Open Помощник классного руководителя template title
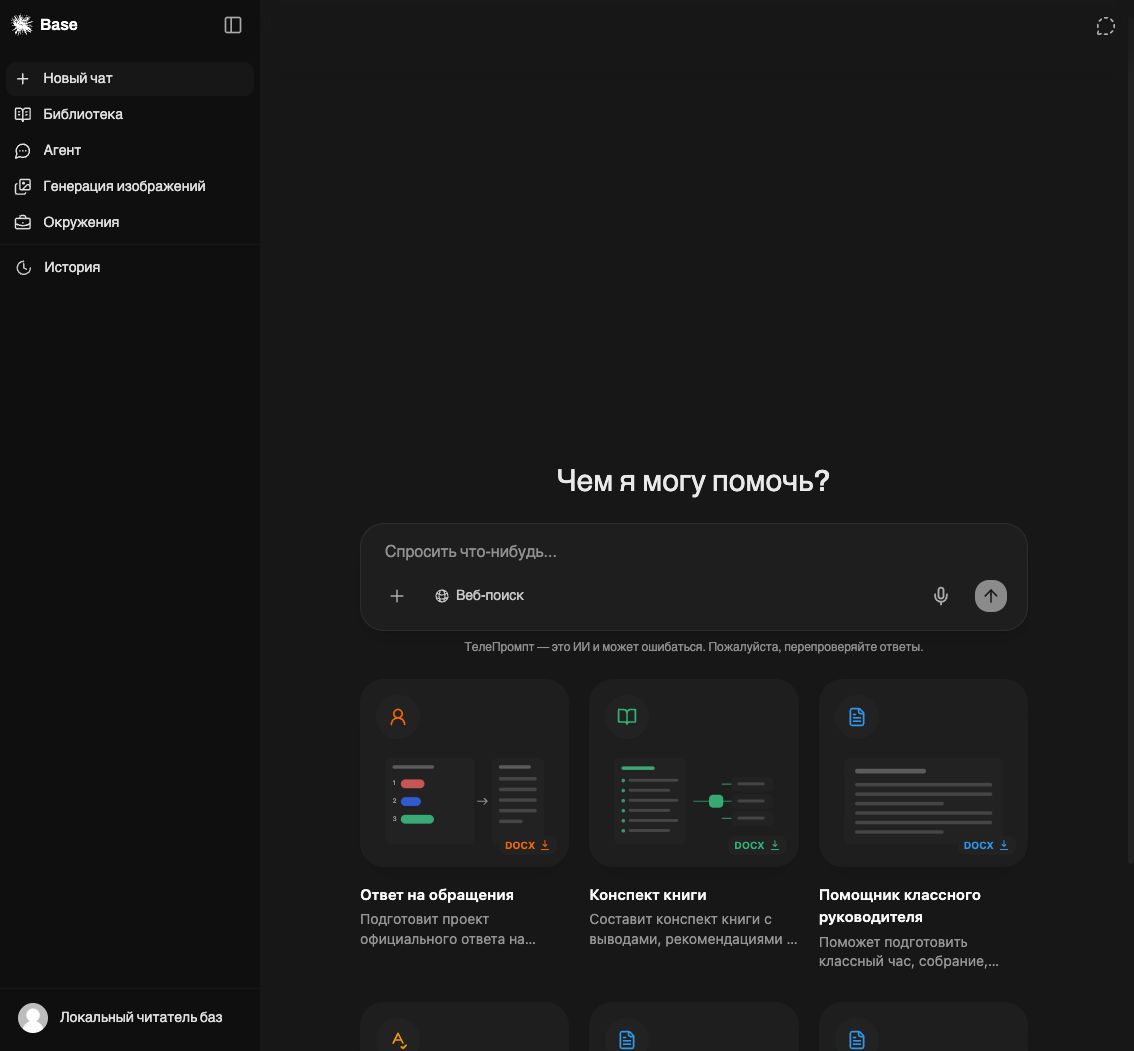The height and width of the screenshot is (1051, 1134). pyautogui.click(x=900, y=906)
